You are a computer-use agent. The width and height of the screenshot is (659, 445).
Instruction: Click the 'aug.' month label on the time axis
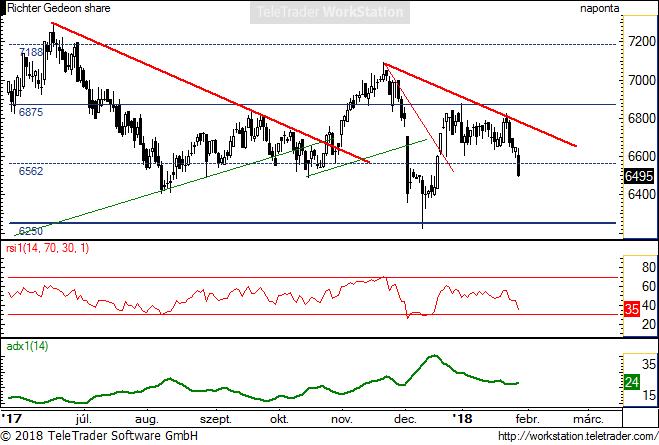coord(147,419)
